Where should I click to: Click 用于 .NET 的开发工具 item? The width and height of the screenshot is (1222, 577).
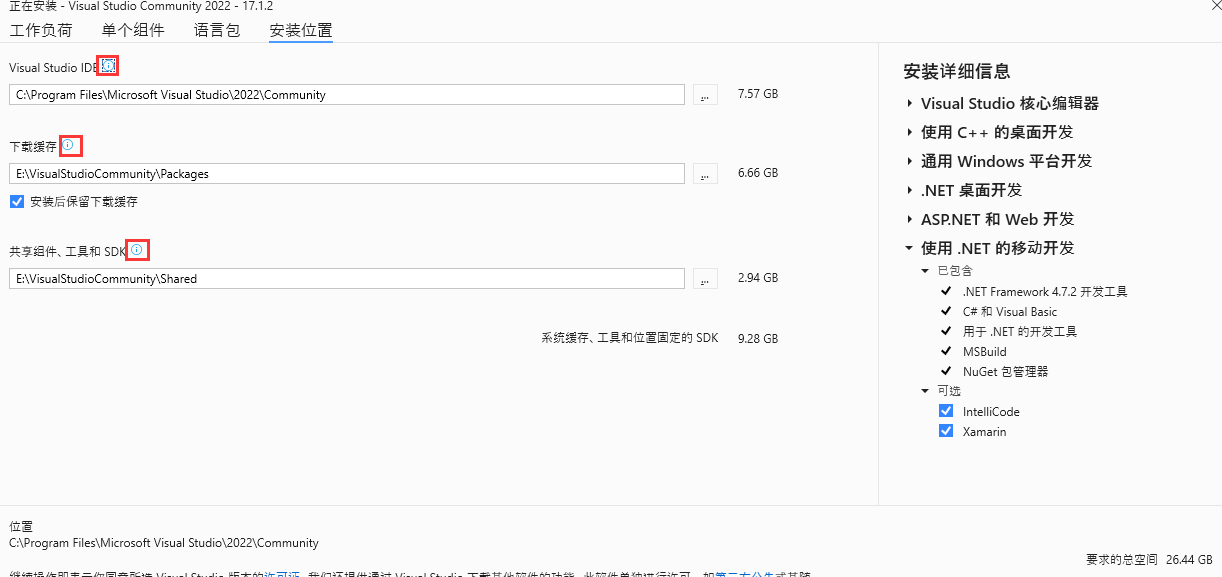coord(1020,331)
